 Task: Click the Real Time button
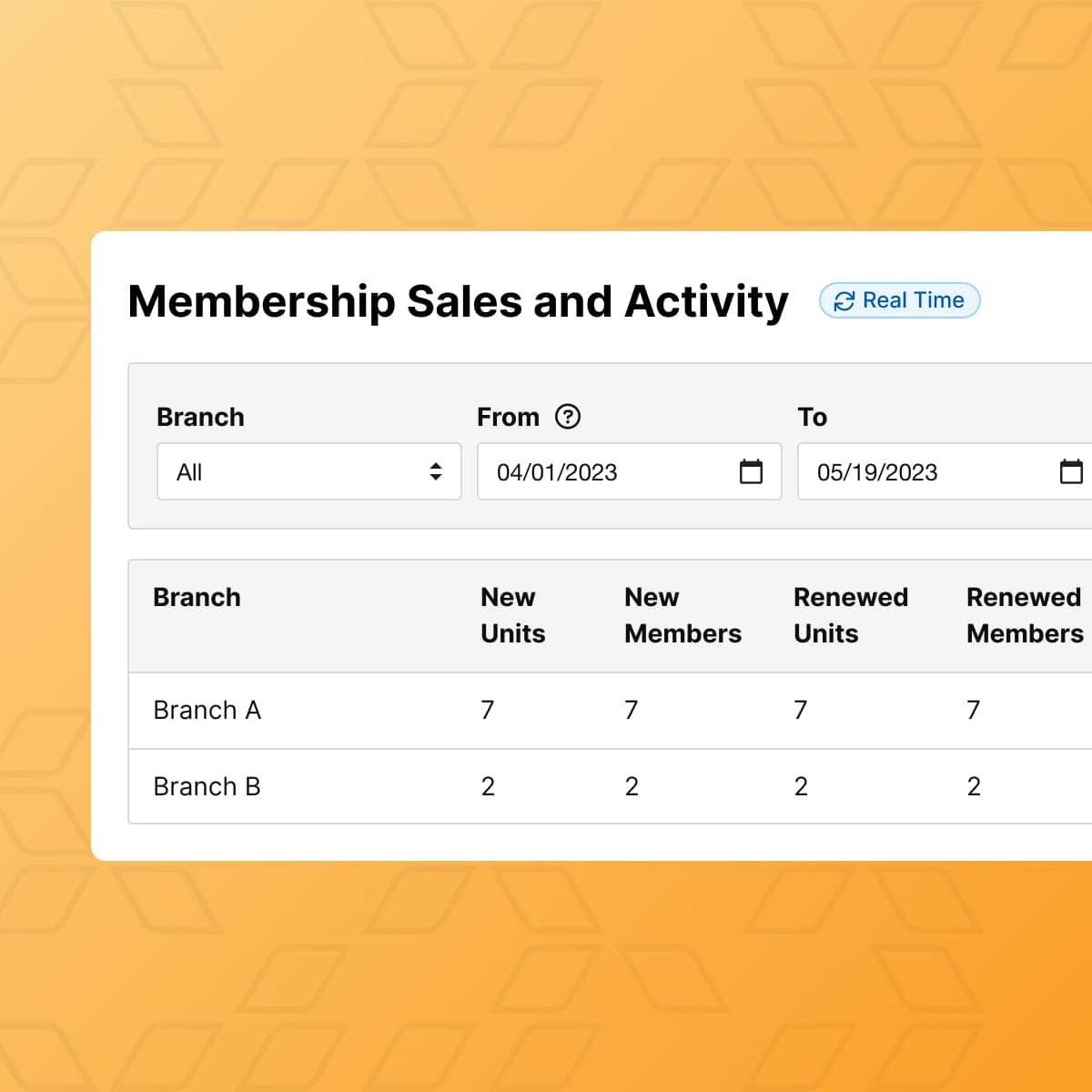coord(899,300)
